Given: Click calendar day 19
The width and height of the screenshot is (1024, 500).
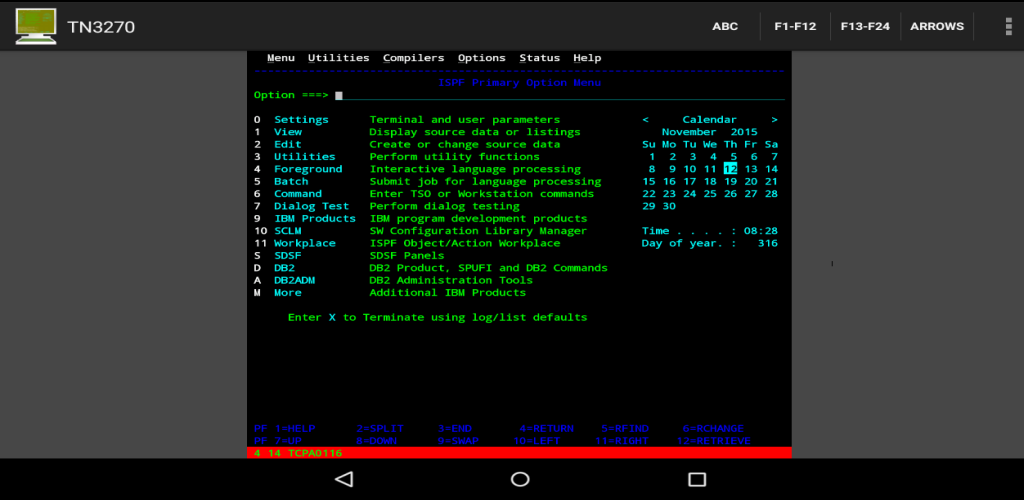Looking at the screenshot, I should click(730, 181).
